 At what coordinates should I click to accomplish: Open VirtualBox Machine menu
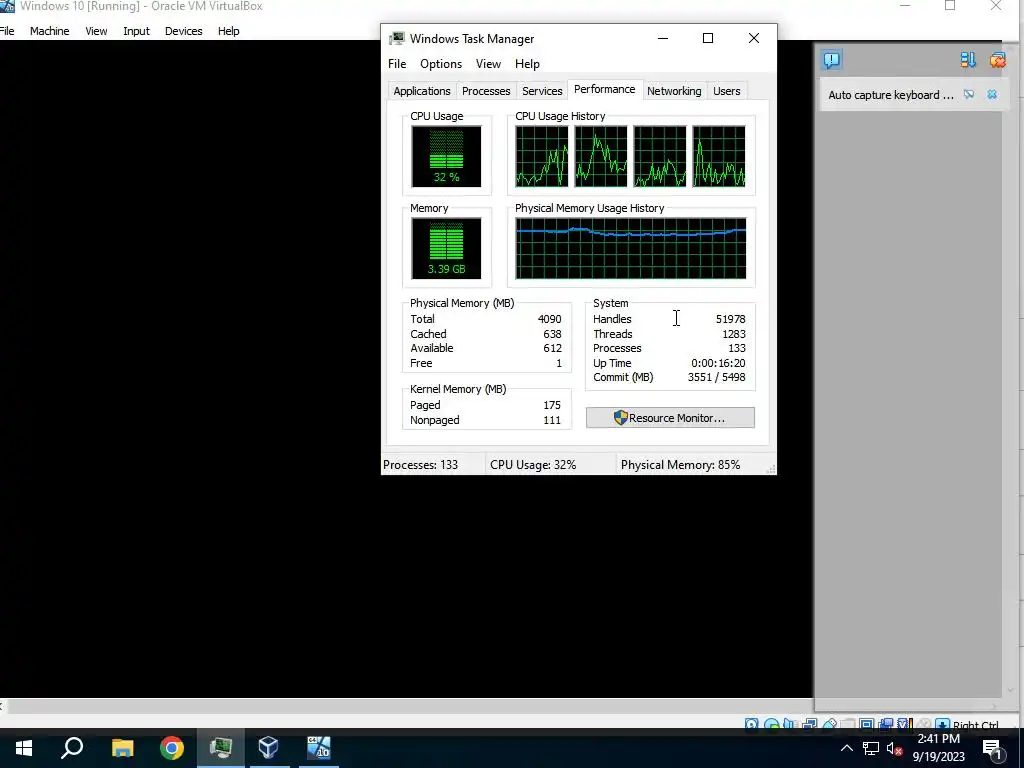coord(50,31)
